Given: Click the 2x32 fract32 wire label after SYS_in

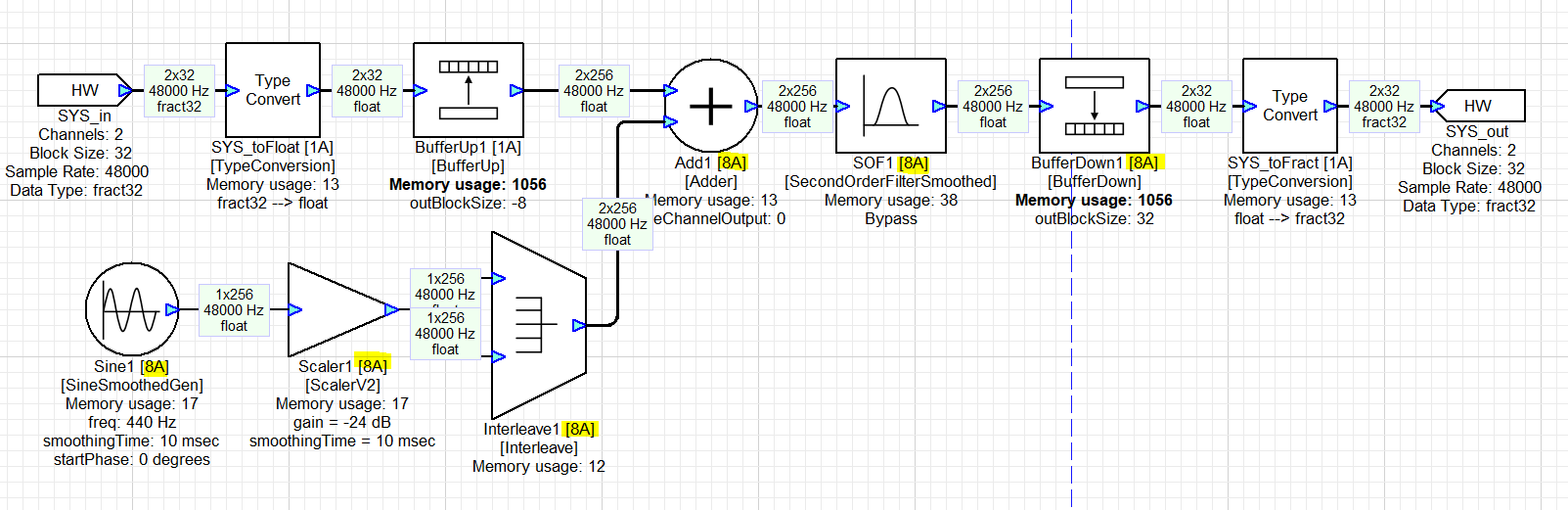Looking at the screenshot, I should coord(179,91).
